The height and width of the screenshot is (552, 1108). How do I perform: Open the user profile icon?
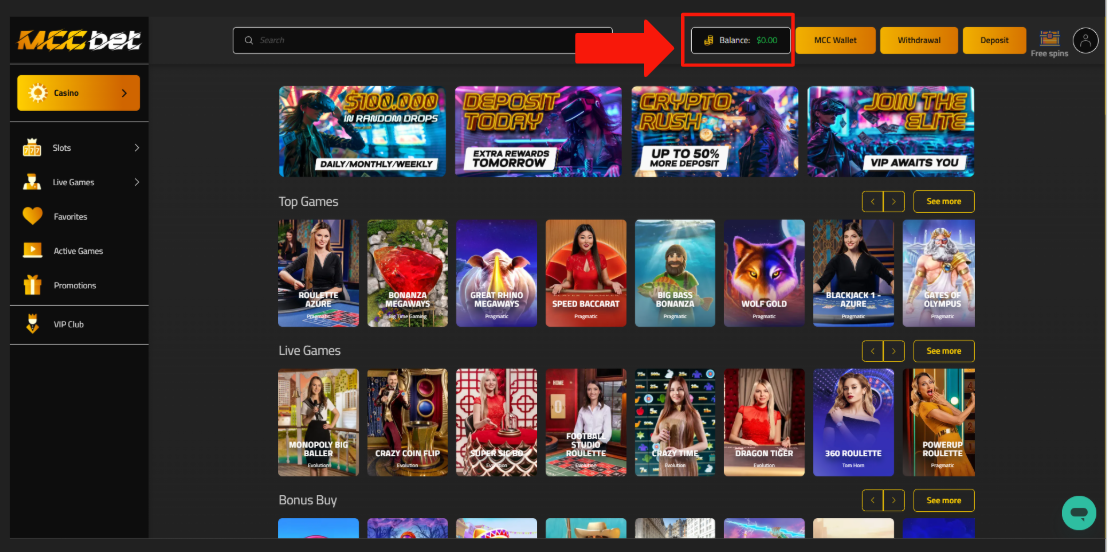click(1085, 40)
